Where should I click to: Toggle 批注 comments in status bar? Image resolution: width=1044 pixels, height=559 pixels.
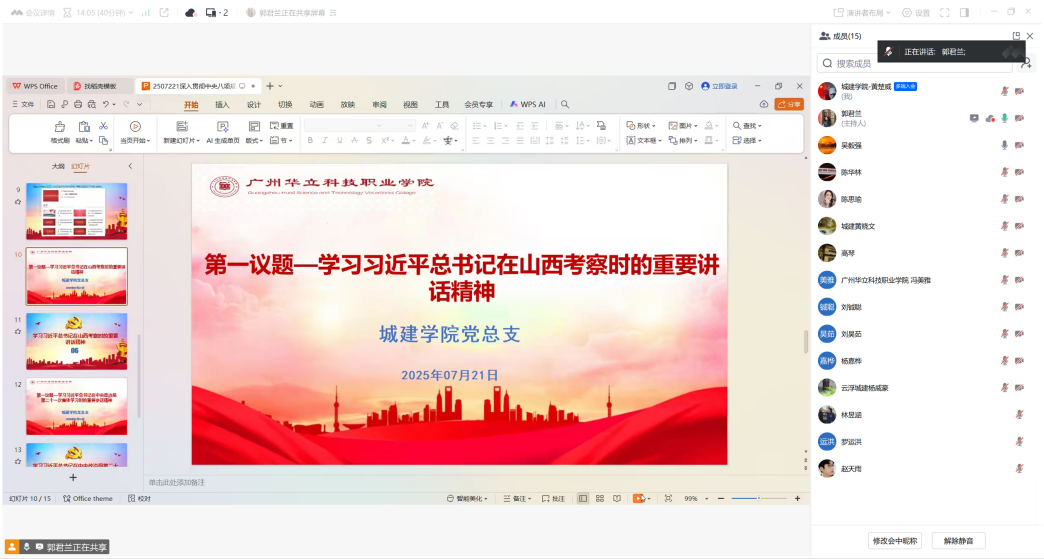tap(553, 498)
